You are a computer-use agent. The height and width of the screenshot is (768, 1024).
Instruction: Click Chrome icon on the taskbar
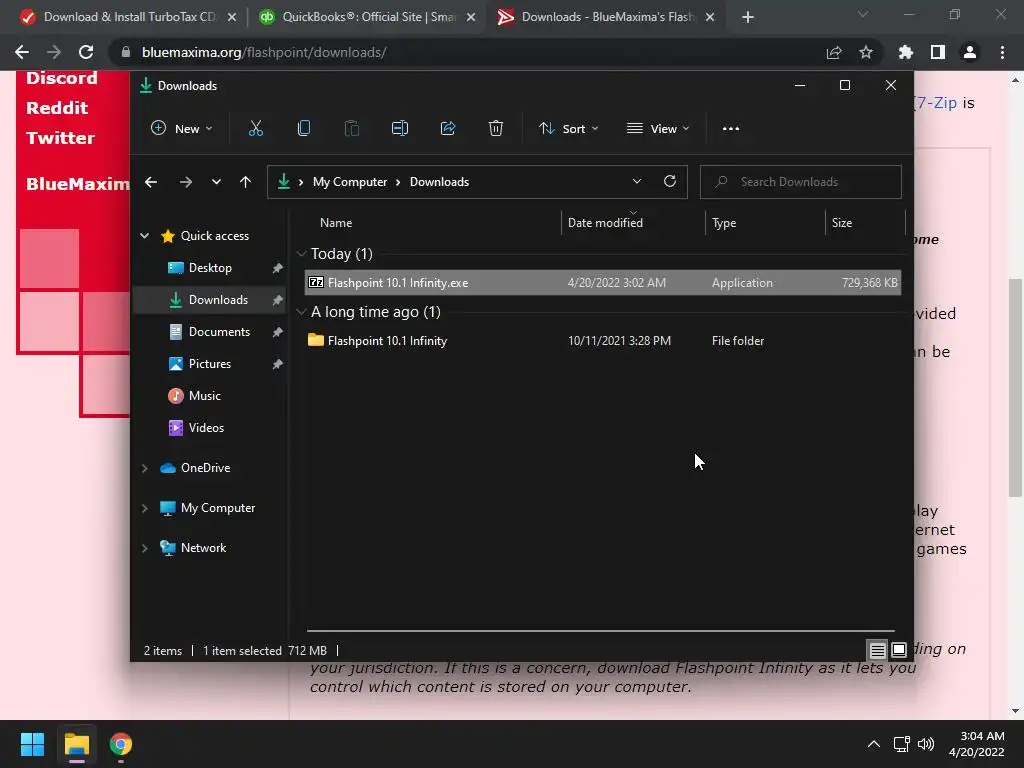(121, 744)
